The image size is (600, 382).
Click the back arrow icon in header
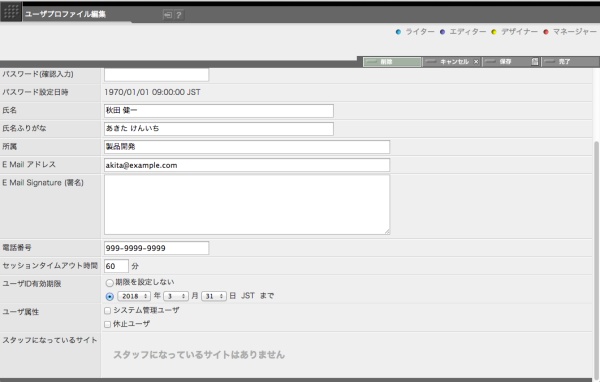point(168,15)
